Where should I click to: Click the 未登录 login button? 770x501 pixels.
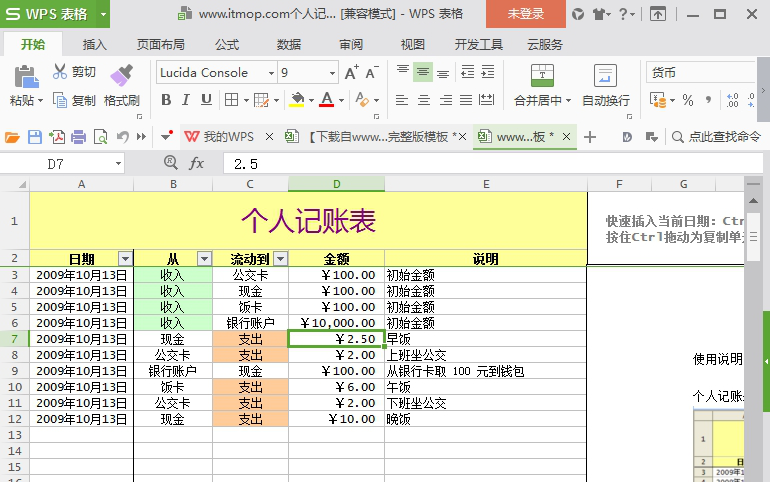(525, 14)
